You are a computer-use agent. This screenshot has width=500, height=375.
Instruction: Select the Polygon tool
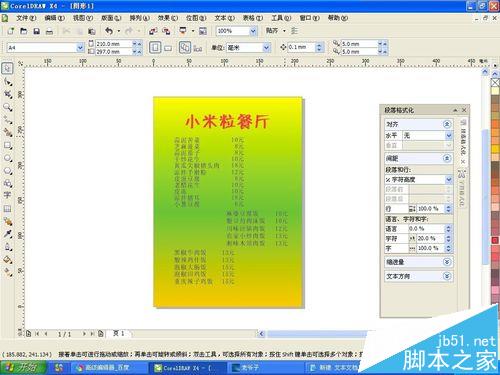click(x=7, y=171)
